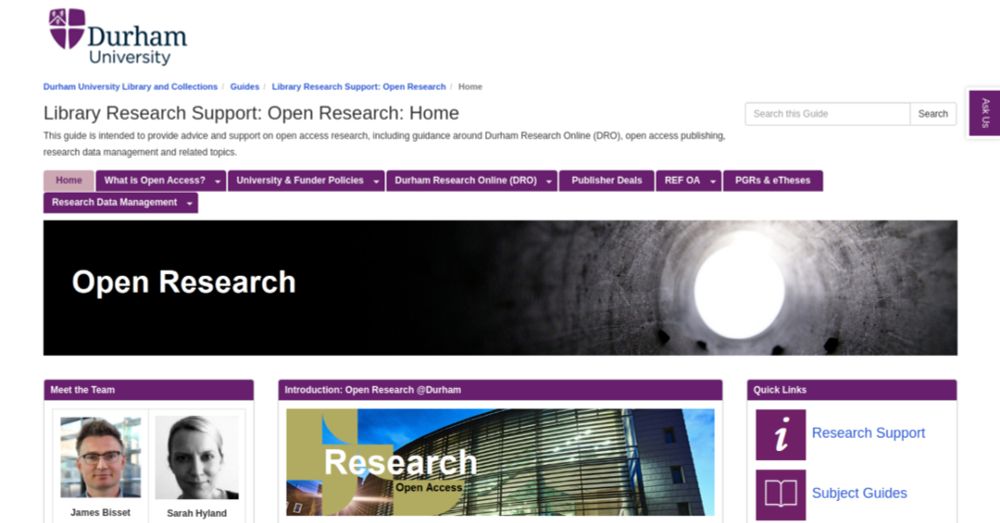Click Sarah Hyland's profile photo
Viewport: 1000px width, 523px height.
197,457
